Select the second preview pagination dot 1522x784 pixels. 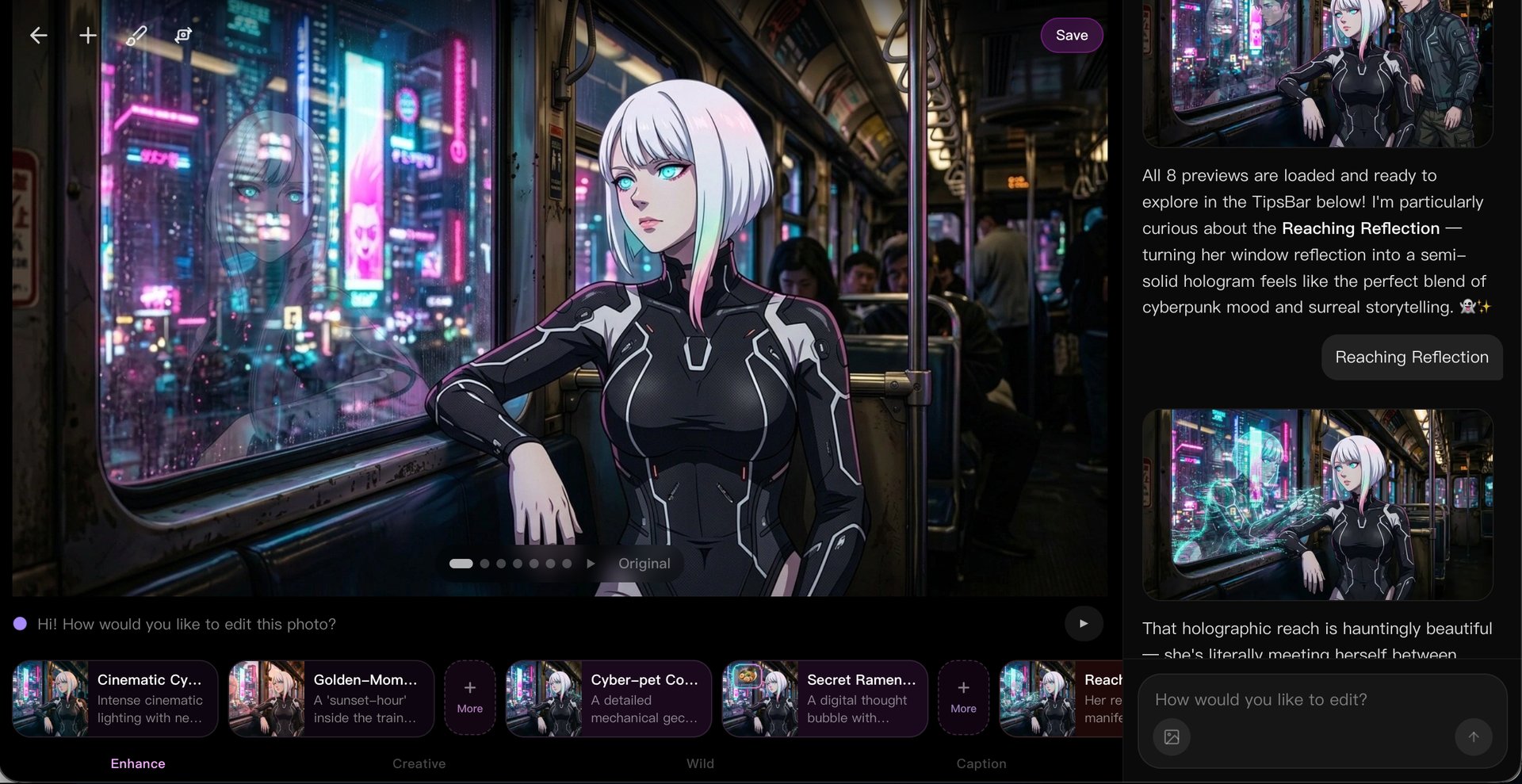(x=484, y=564)
